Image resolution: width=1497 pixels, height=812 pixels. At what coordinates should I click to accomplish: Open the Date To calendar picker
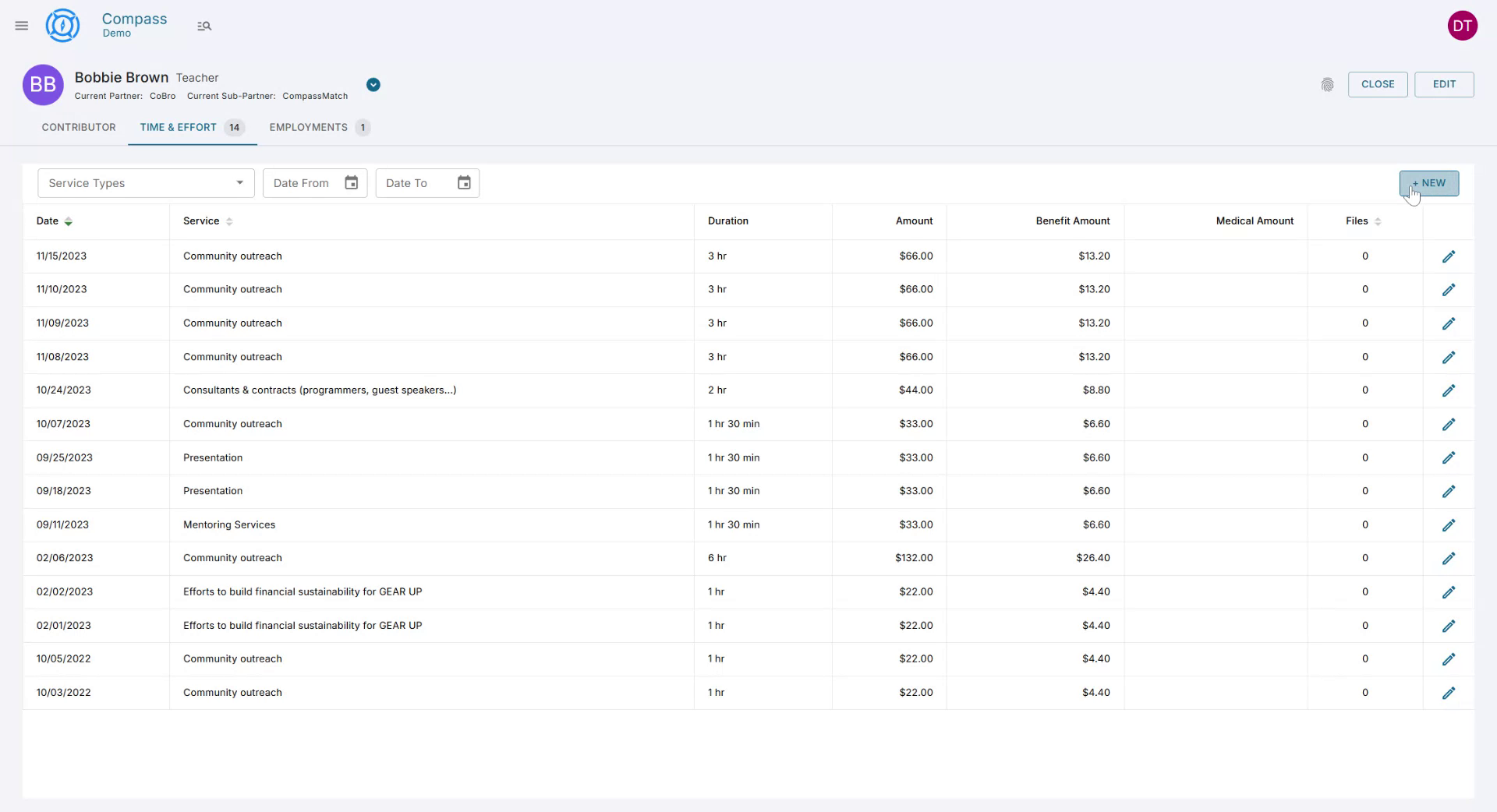[463, 182]
